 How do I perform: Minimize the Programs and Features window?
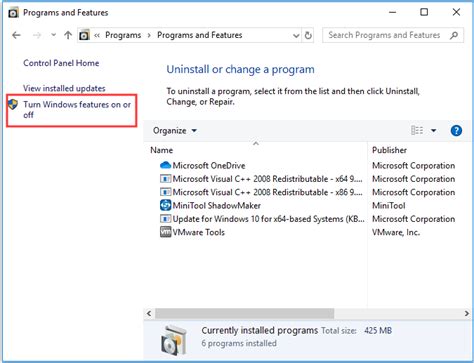pyautogui.click(x=393, y=13)
